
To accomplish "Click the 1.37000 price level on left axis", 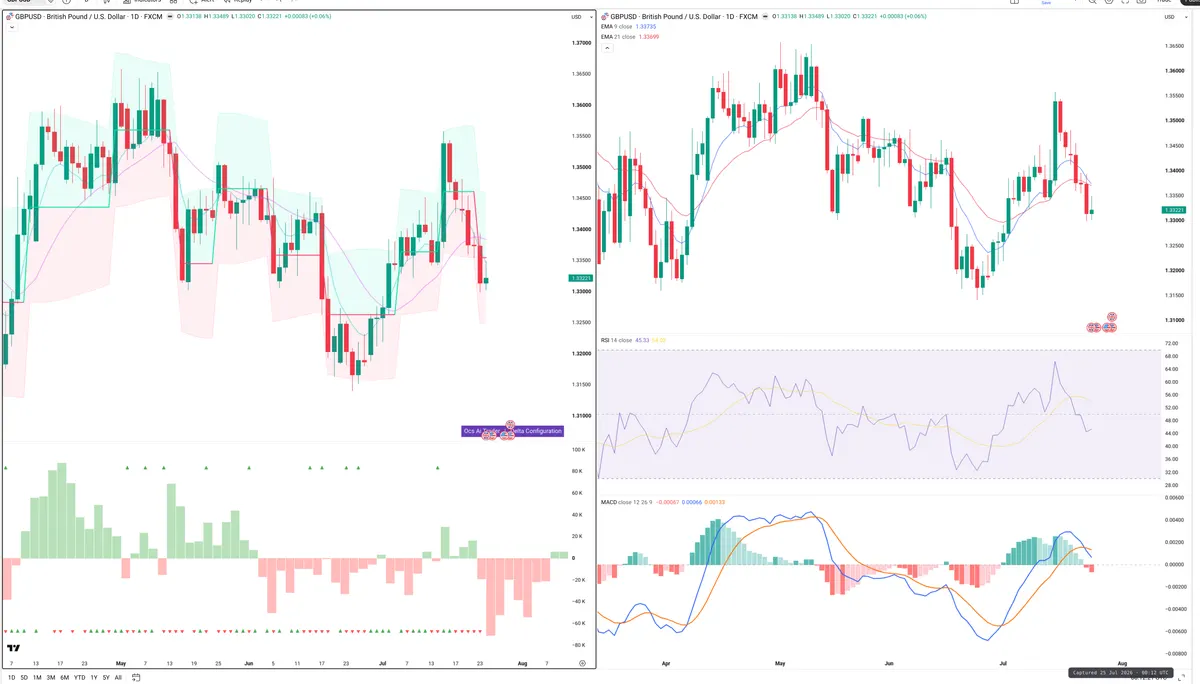I will point(579,43).
